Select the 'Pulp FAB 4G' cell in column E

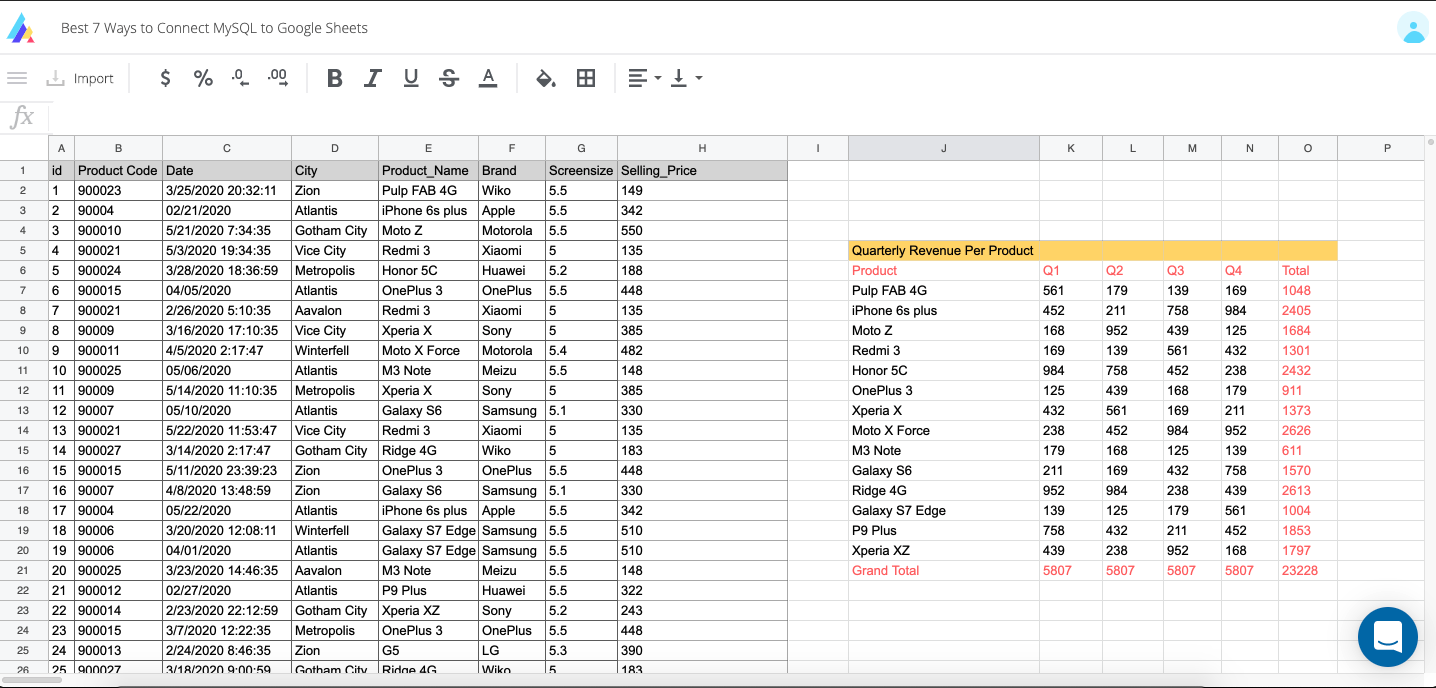[x=429, y=190]
